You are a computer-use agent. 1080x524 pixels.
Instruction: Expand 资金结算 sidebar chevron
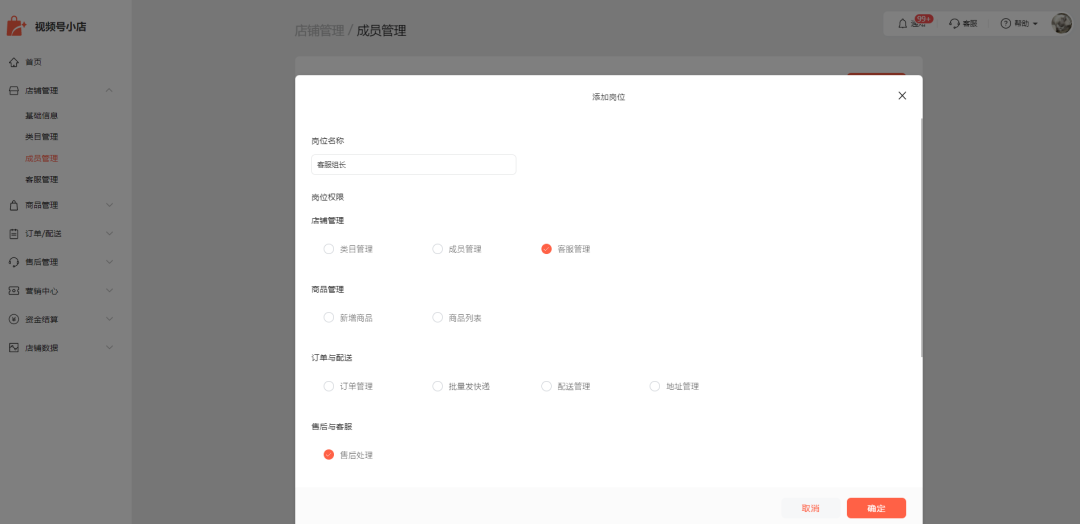tap(110, 319)
